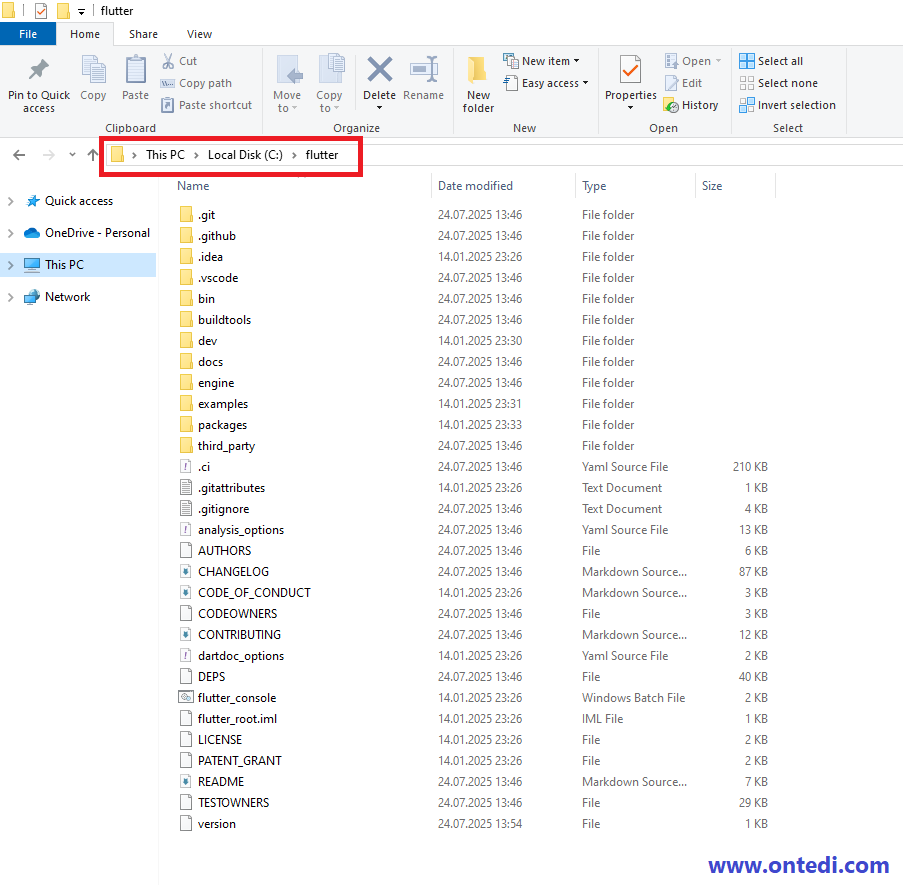
Task: Sort by Size column header
Action: [x=712, y=186]
